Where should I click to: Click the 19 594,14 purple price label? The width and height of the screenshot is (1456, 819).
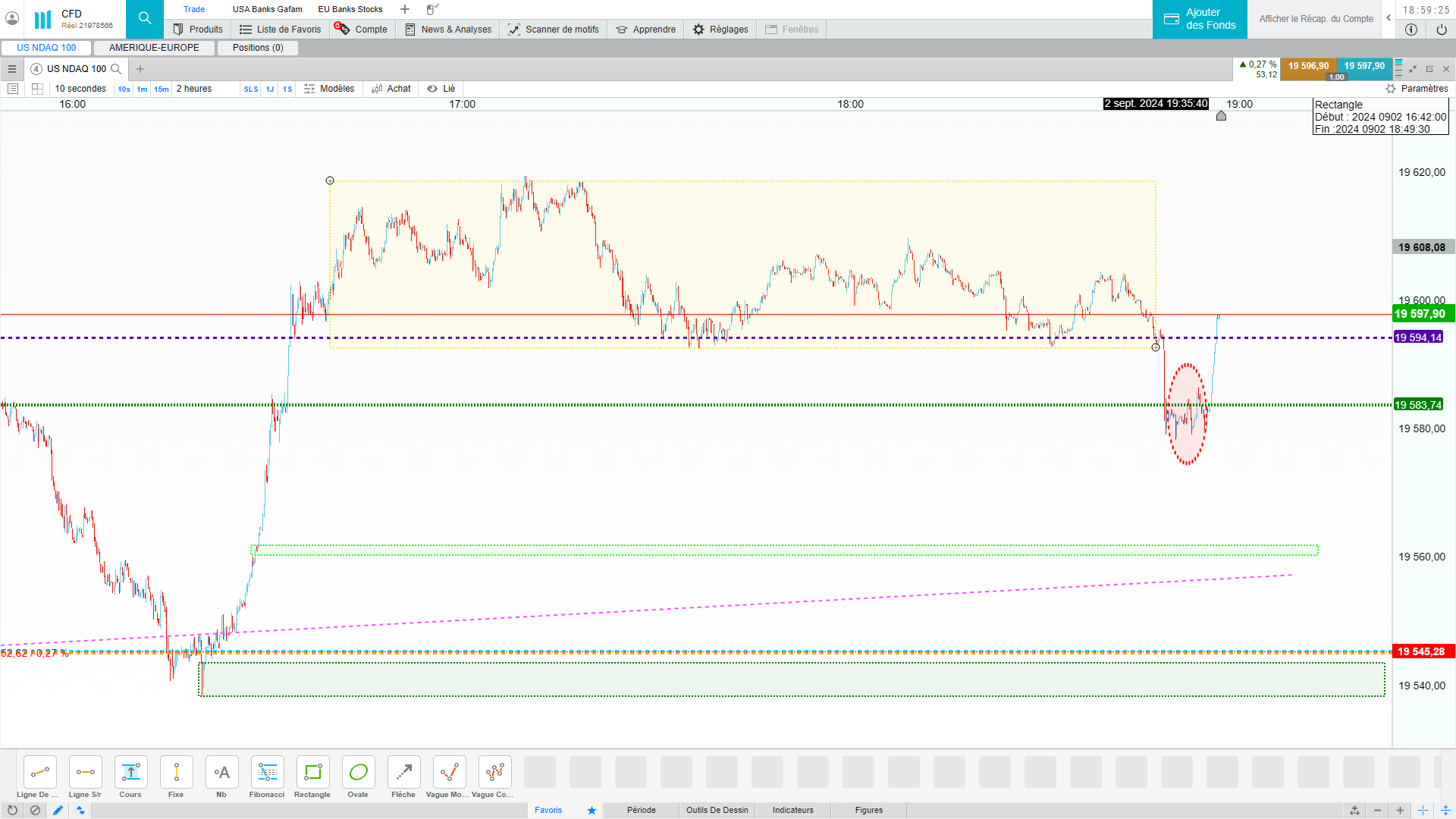pos(1418,337)
